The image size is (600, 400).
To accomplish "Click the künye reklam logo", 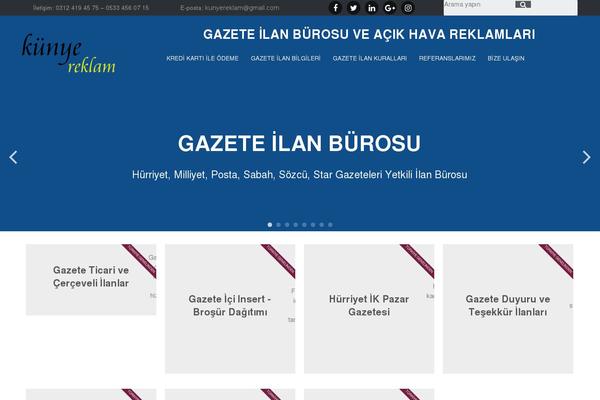I will (x=69, y=53).
